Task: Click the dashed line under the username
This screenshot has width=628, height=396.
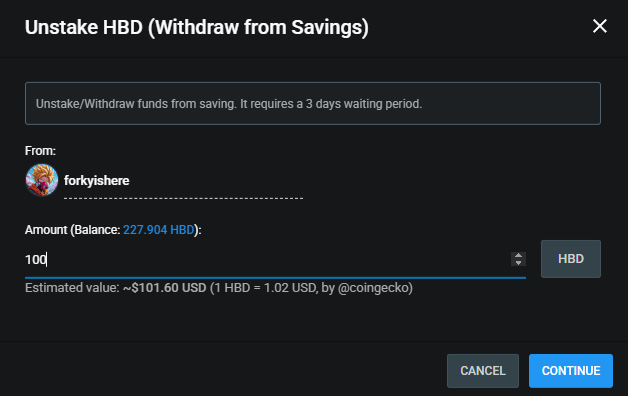Action: tap(183, 198)
